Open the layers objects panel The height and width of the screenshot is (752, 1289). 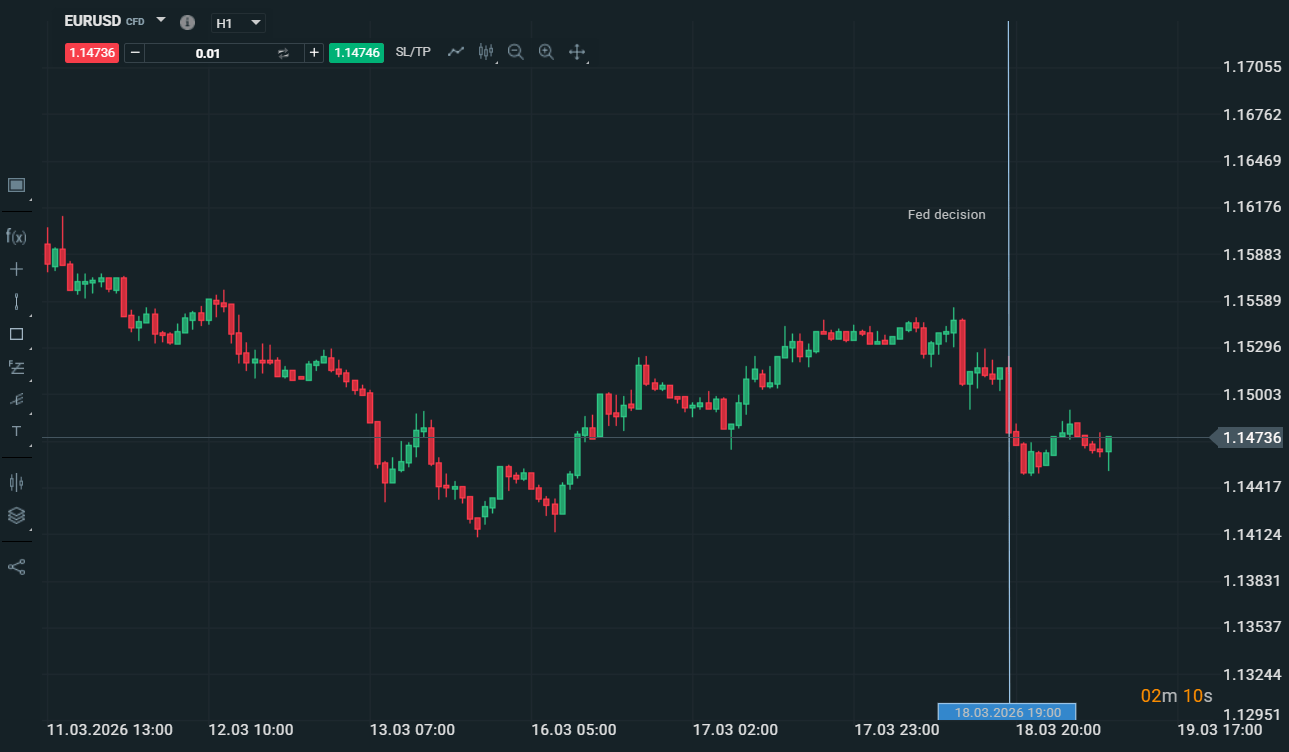16,515
